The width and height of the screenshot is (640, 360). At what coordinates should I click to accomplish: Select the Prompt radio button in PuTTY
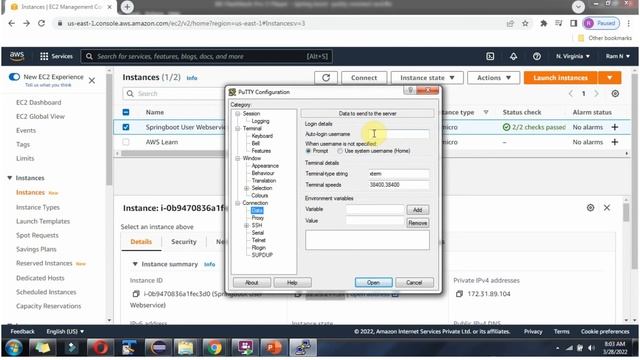(309, 151)
